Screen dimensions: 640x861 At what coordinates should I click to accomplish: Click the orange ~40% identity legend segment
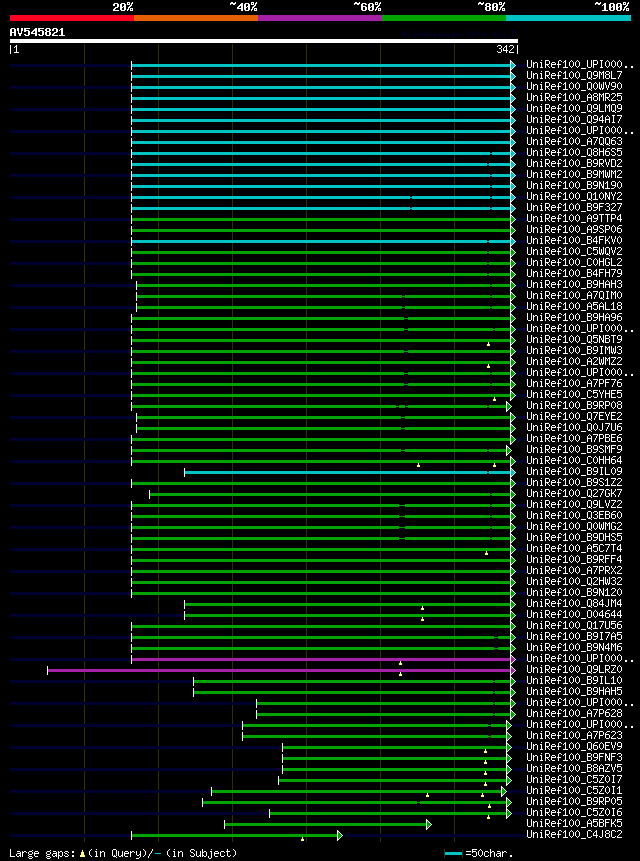click(196, 18)
